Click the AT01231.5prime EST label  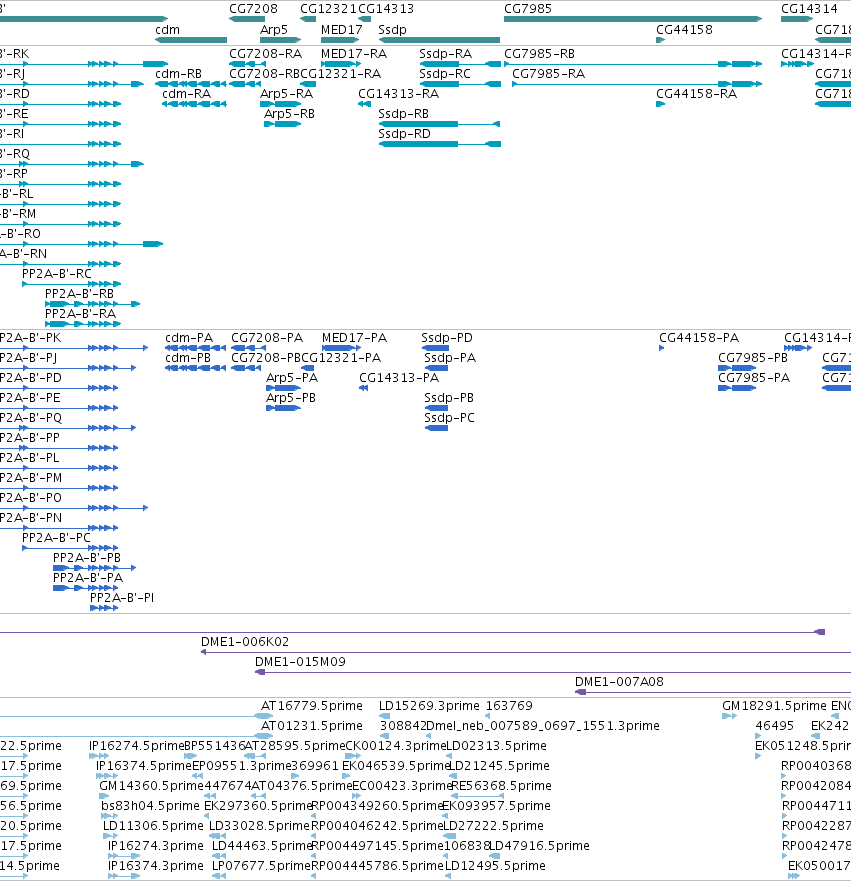coord(312,726)
